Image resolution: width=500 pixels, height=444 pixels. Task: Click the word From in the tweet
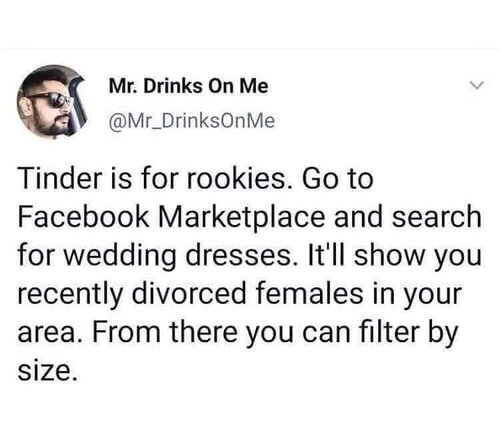click(x=126, y=332)
